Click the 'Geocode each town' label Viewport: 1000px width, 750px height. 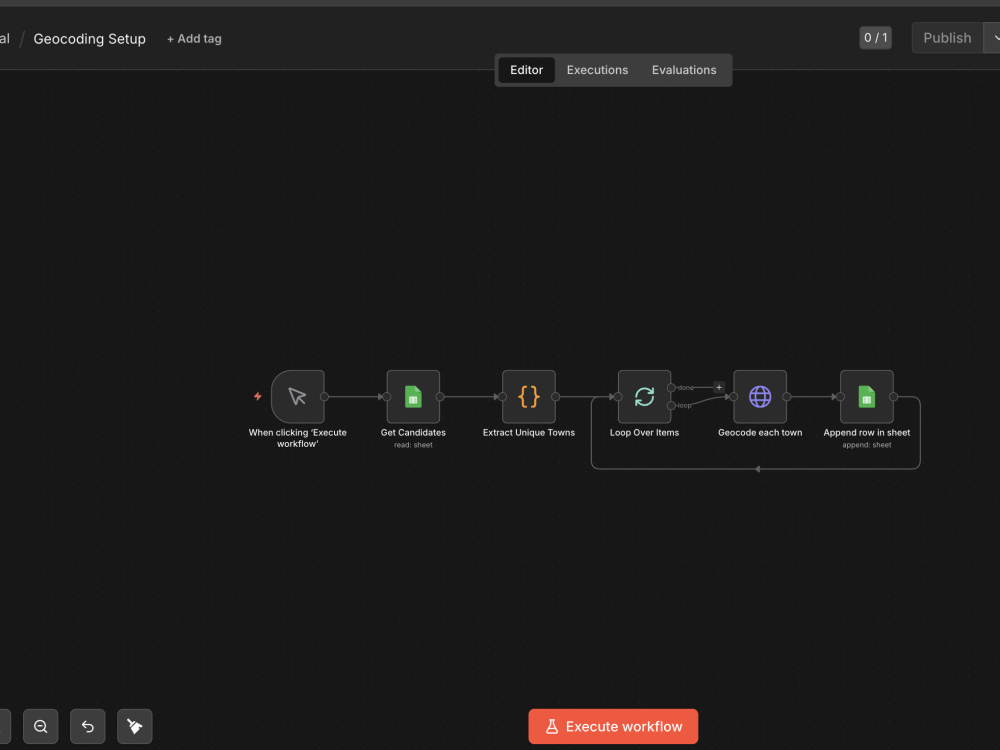coord(760,432)
